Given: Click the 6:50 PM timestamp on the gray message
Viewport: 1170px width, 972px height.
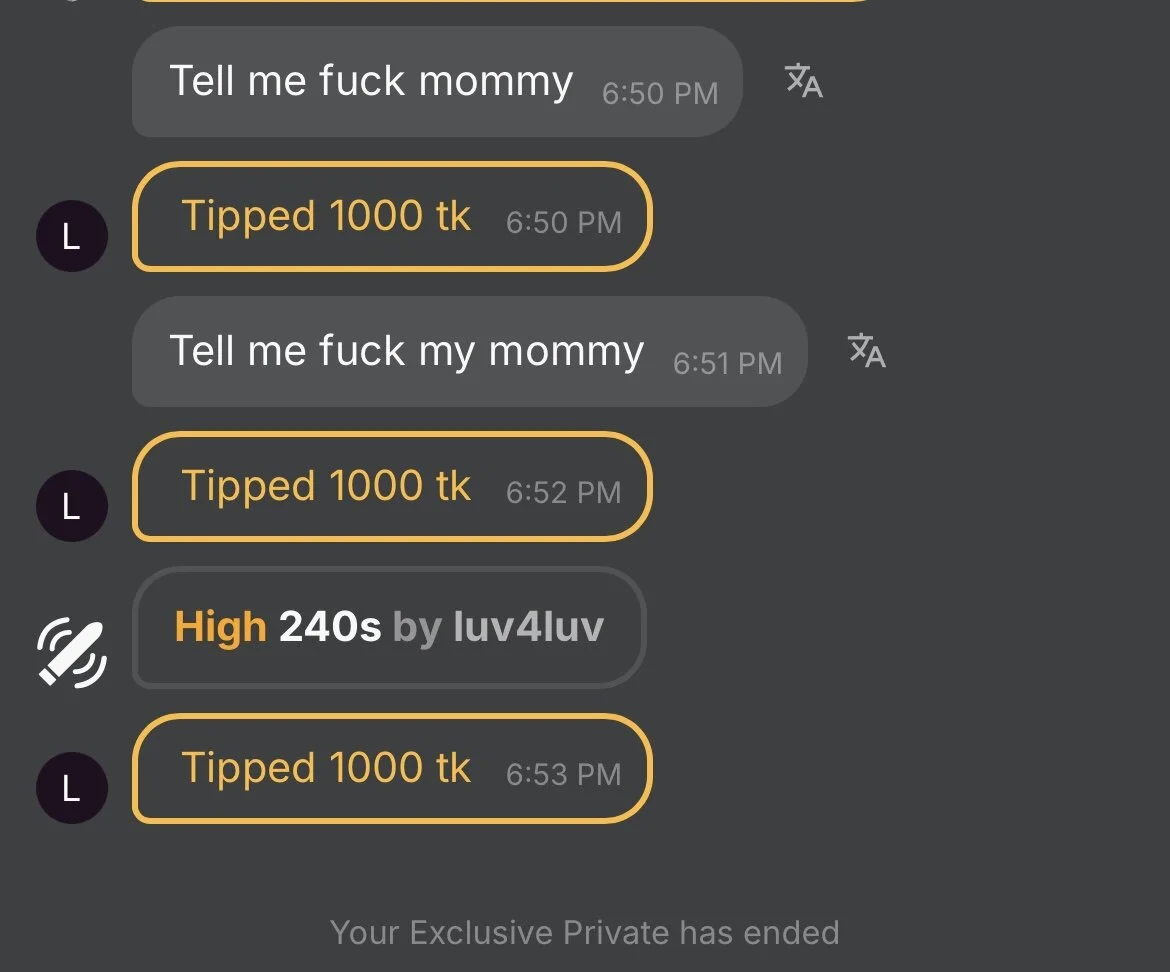Looking at the screenshot, I should point(660,94).
